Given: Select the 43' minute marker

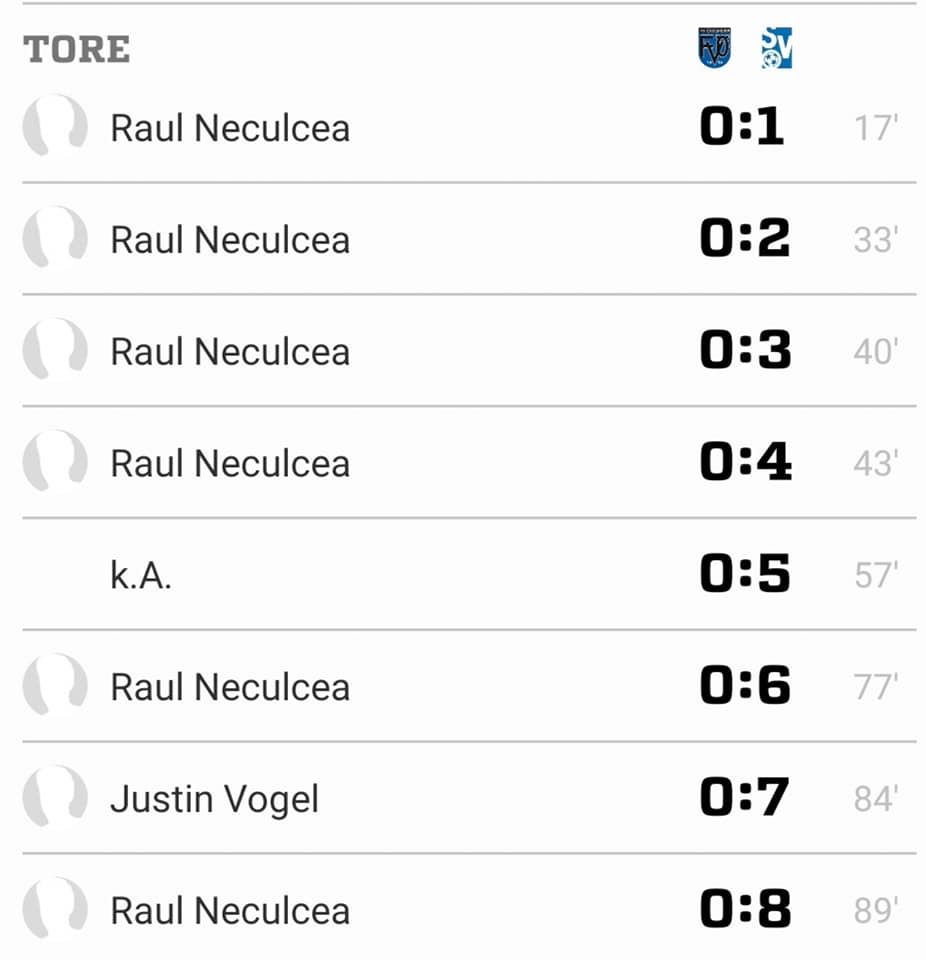Looking at the screenshot, I should [x=876, y=463].
